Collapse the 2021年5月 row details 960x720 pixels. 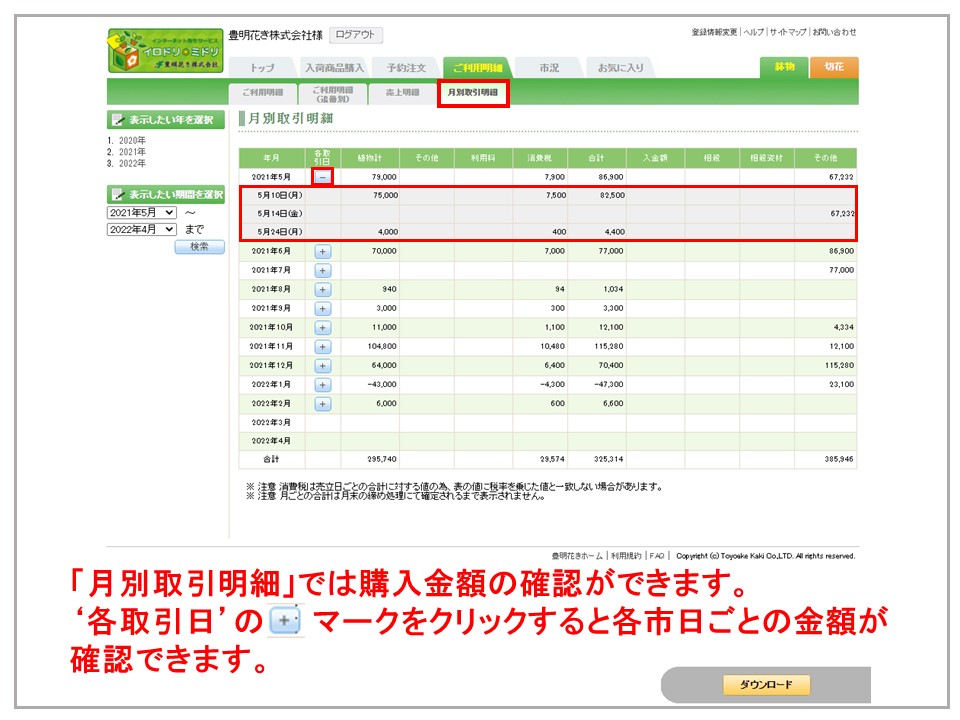coord(322,176)
